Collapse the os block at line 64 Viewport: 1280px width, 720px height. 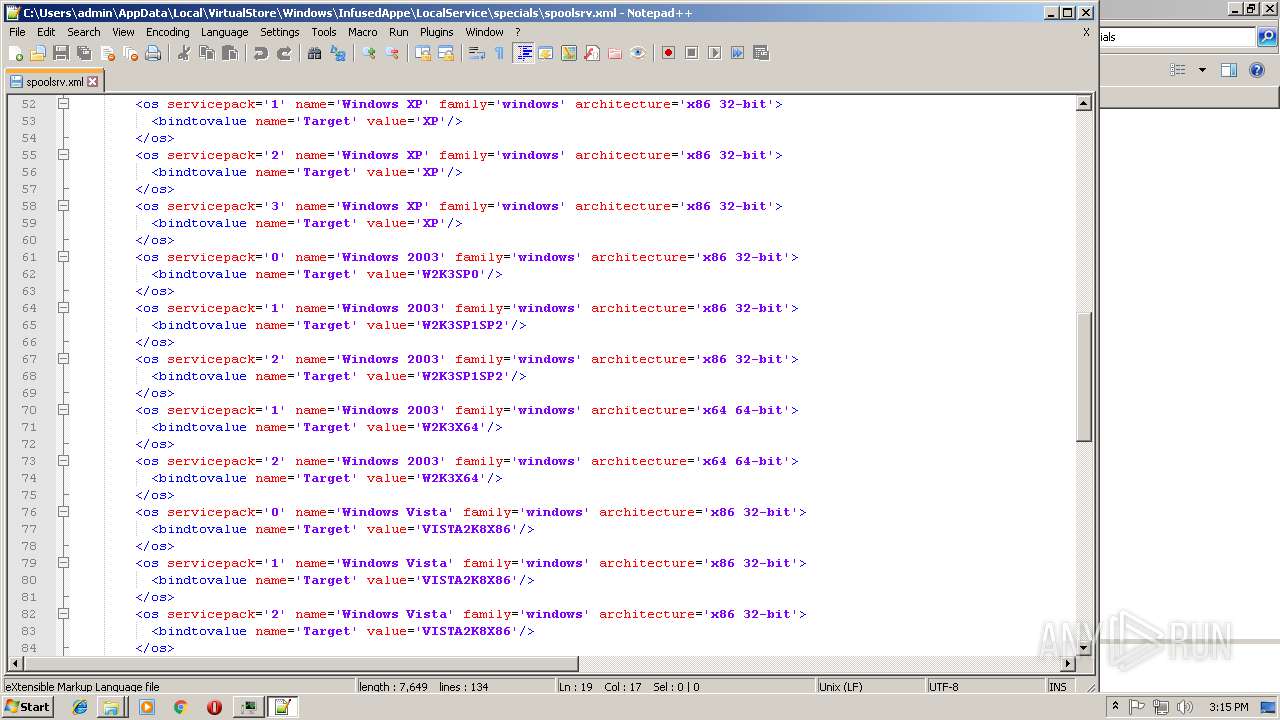[x=63, y=308]
